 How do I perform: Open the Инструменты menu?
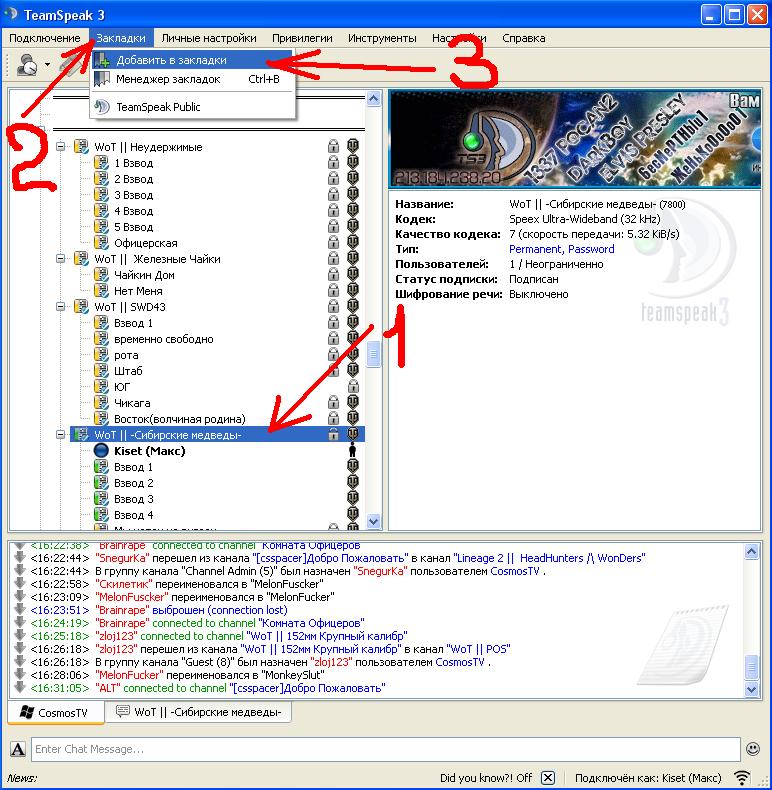click(x=382, y=38)
